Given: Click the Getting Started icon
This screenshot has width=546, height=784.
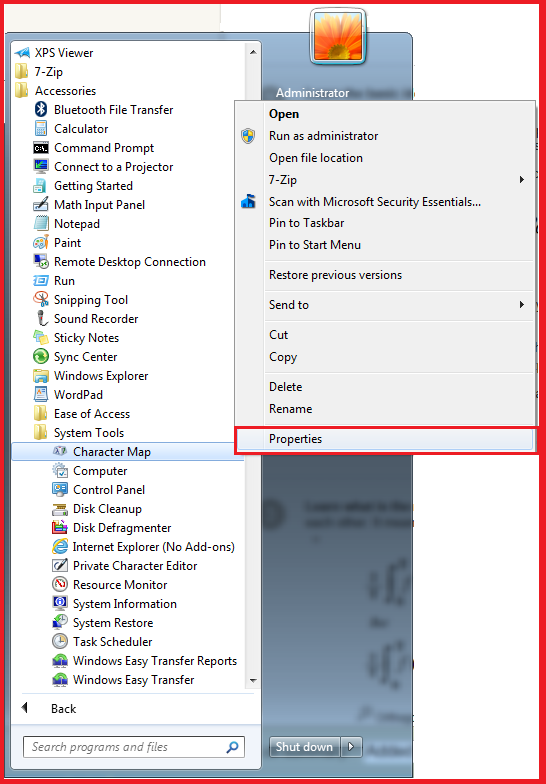Looking at the screenshot, I should point(40,186).
